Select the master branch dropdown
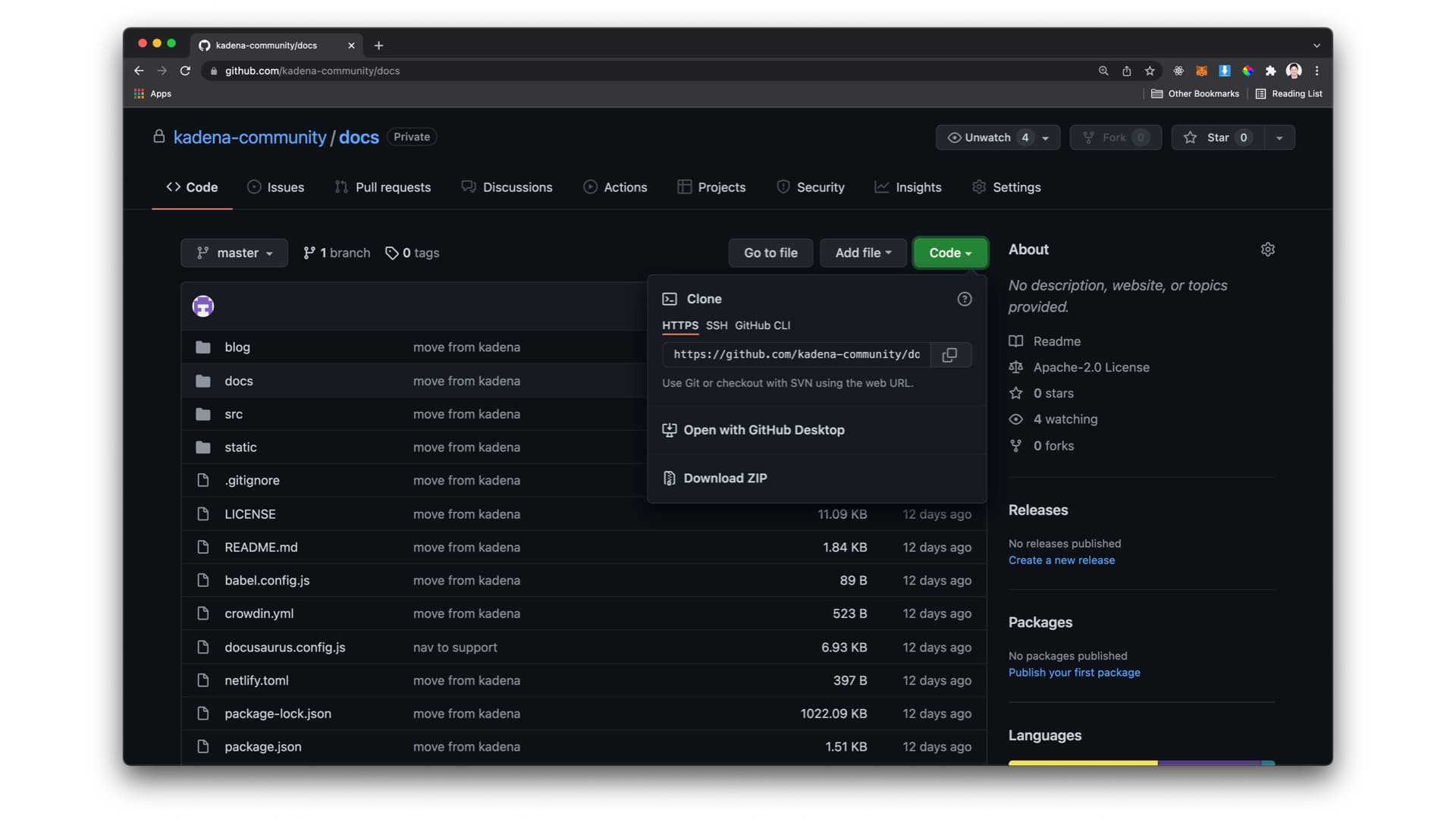Image resolution: width=1456 pixels, height=819 pixels. (234, 253)
